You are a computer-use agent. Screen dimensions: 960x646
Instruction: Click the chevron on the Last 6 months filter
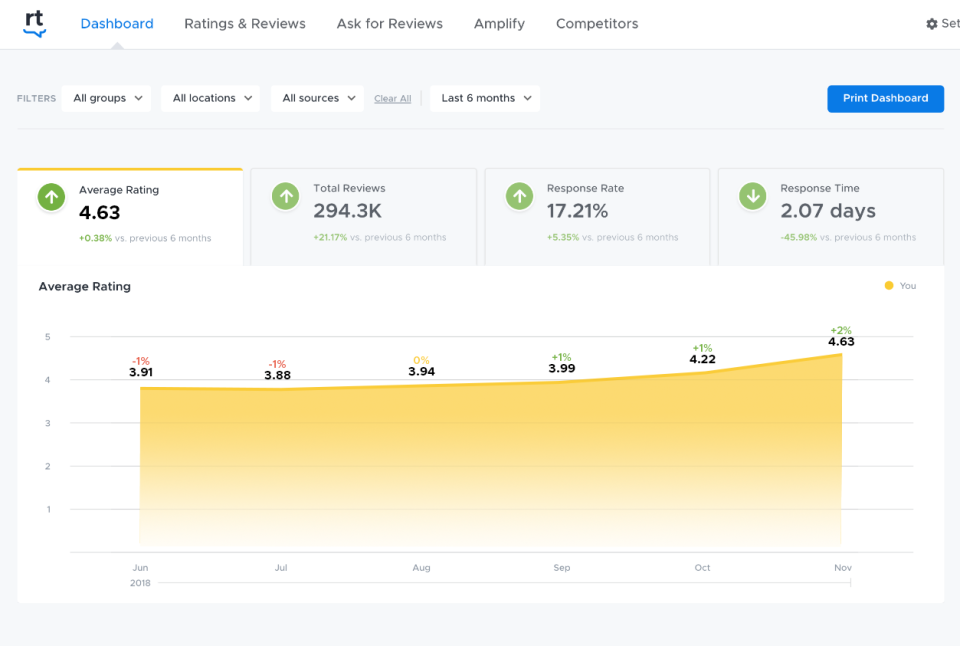pos(528,98)
